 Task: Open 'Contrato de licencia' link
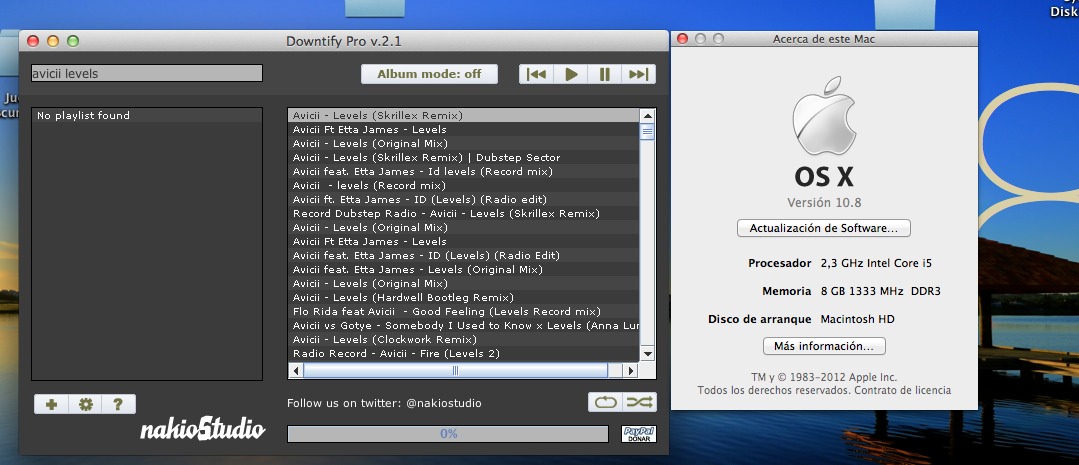pos(902,390)
